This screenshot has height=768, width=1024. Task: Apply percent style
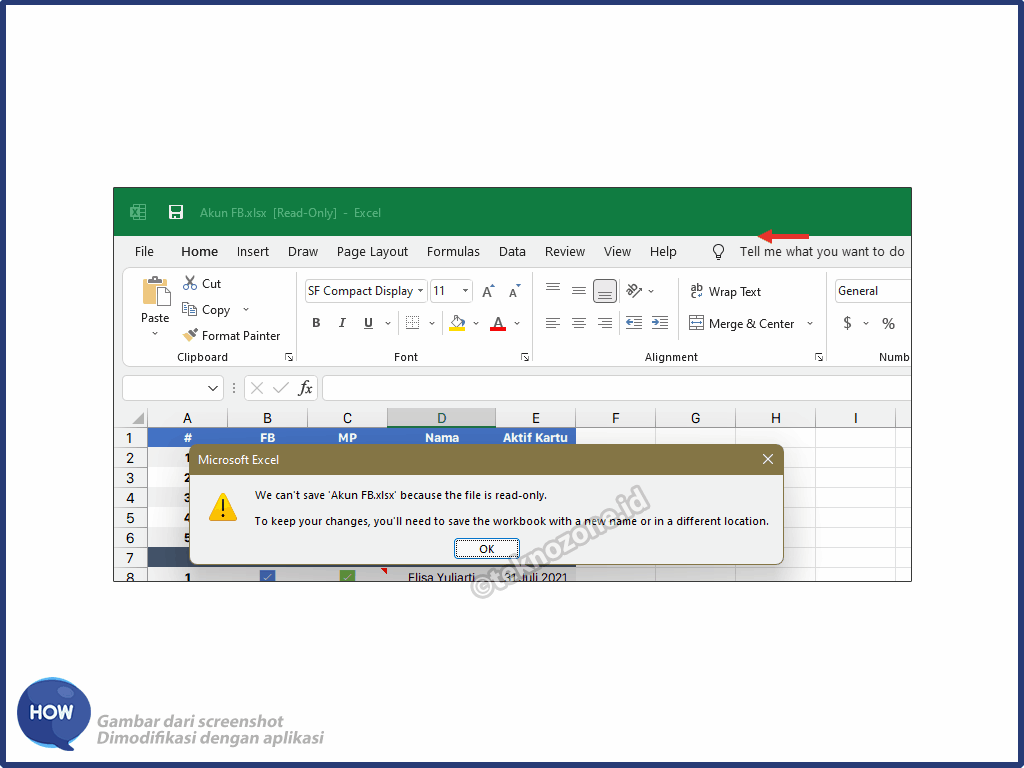pyautogui.click(x=888, y=323)
